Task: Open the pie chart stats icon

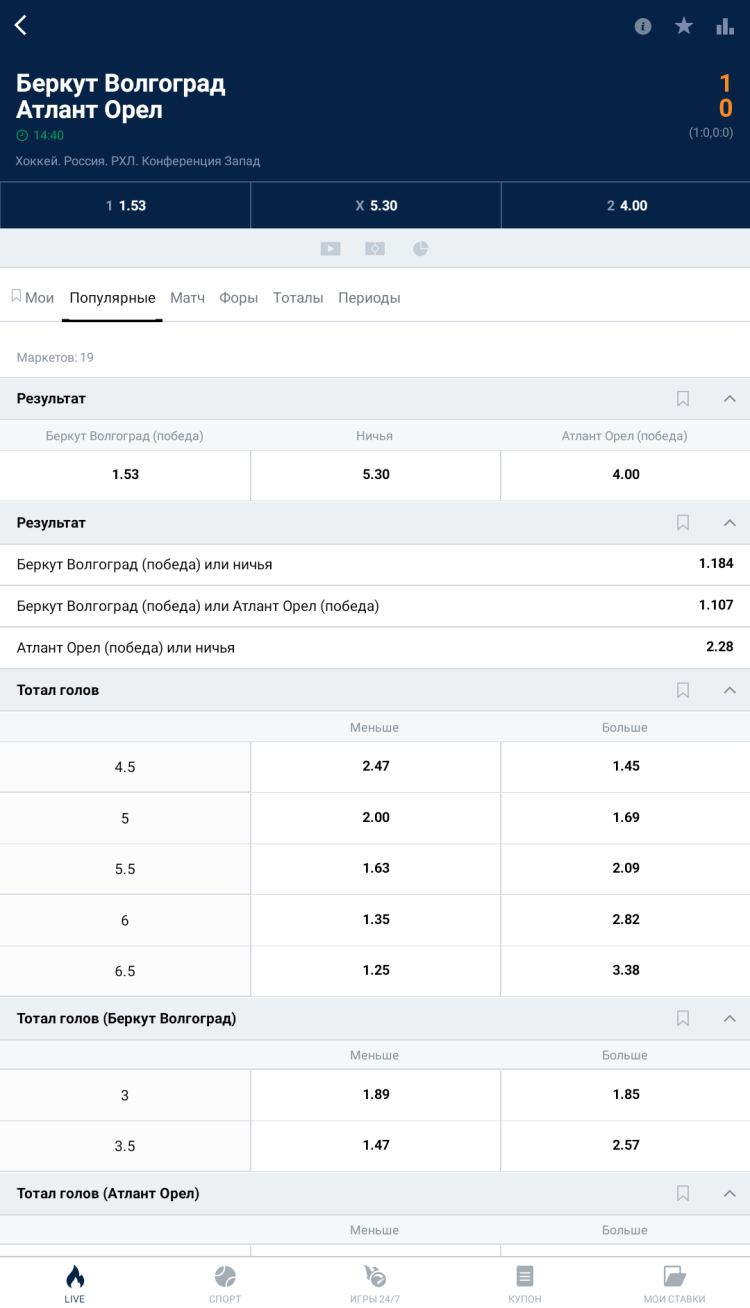Action: (x=420, y=249)
